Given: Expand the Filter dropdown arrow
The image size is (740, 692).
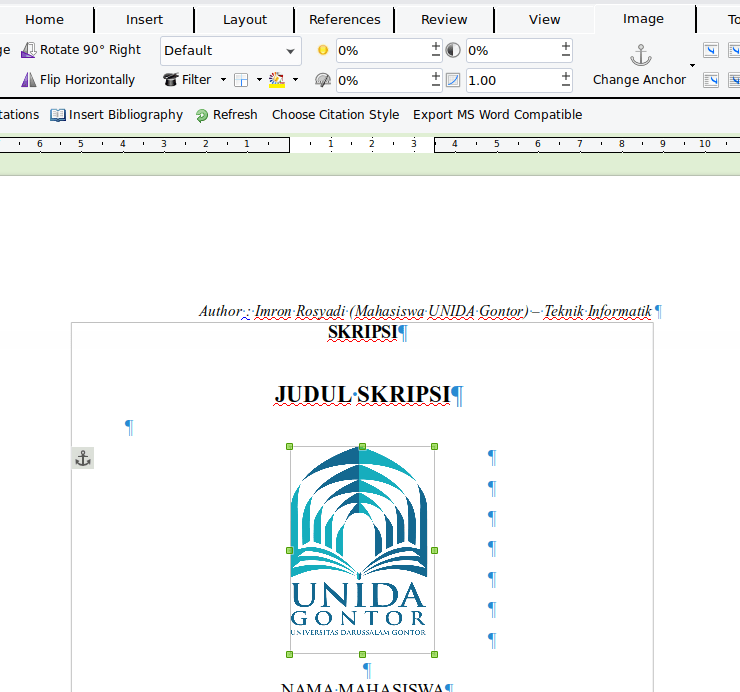Looking at the screenshot, I should pyautogui.click(x=223, y=80).
